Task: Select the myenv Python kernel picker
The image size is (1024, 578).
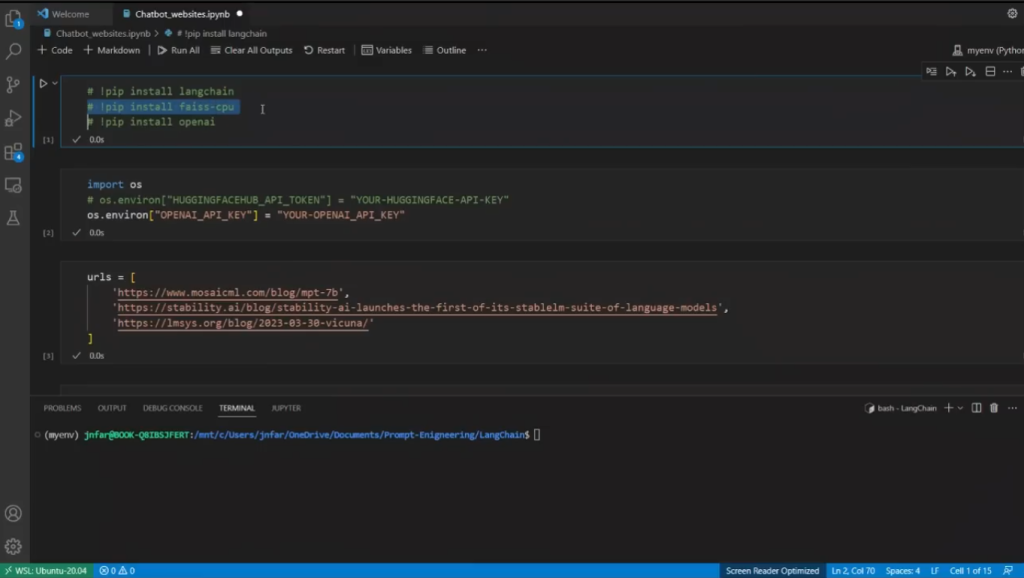Action: click(x=987, y=50)
